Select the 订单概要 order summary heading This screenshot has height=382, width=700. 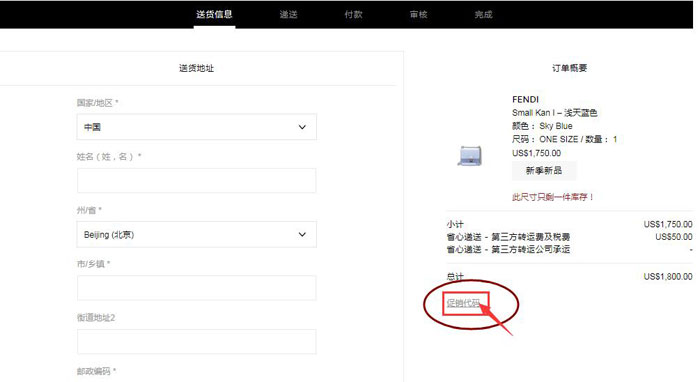click(x=569, y=68)
